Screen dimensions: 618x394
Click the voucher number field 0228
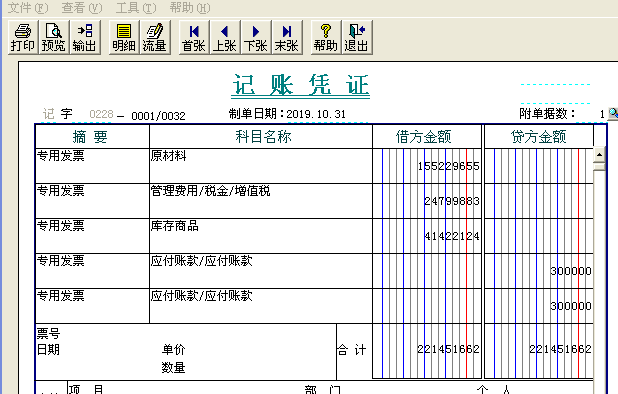[101, 114]
